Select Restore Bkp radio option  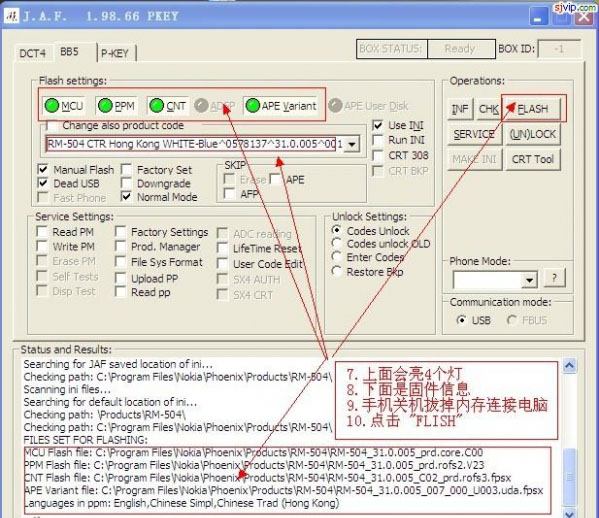tap(337, 271)
